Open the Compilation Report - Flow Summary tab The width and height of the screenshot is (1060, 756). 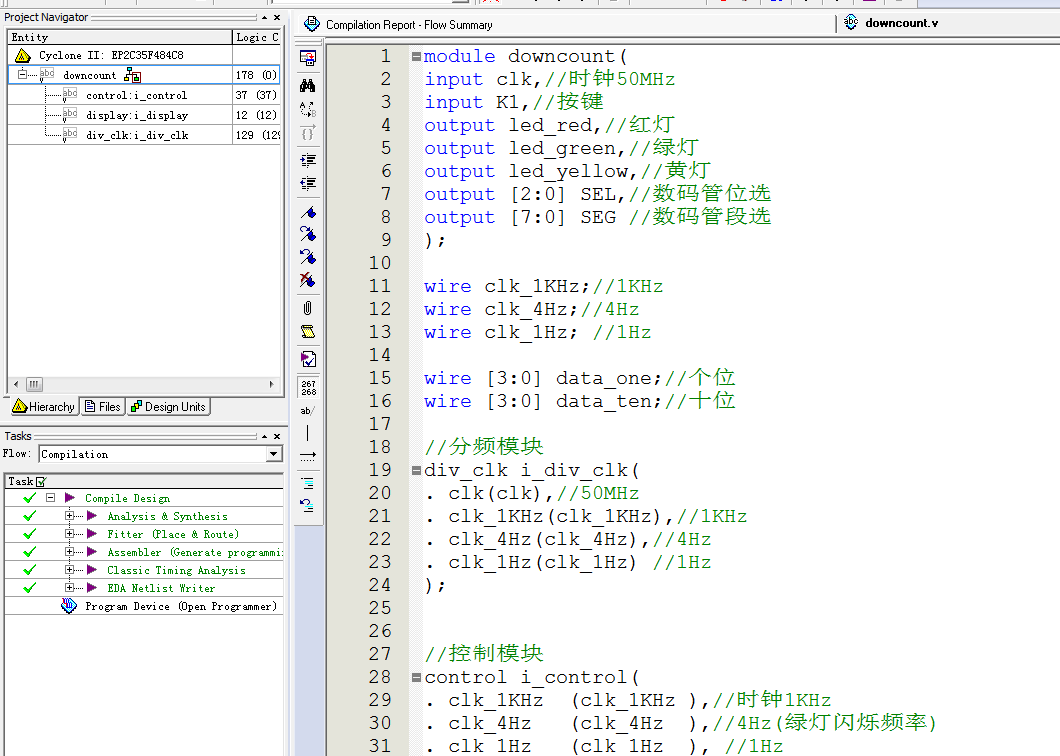408,24
